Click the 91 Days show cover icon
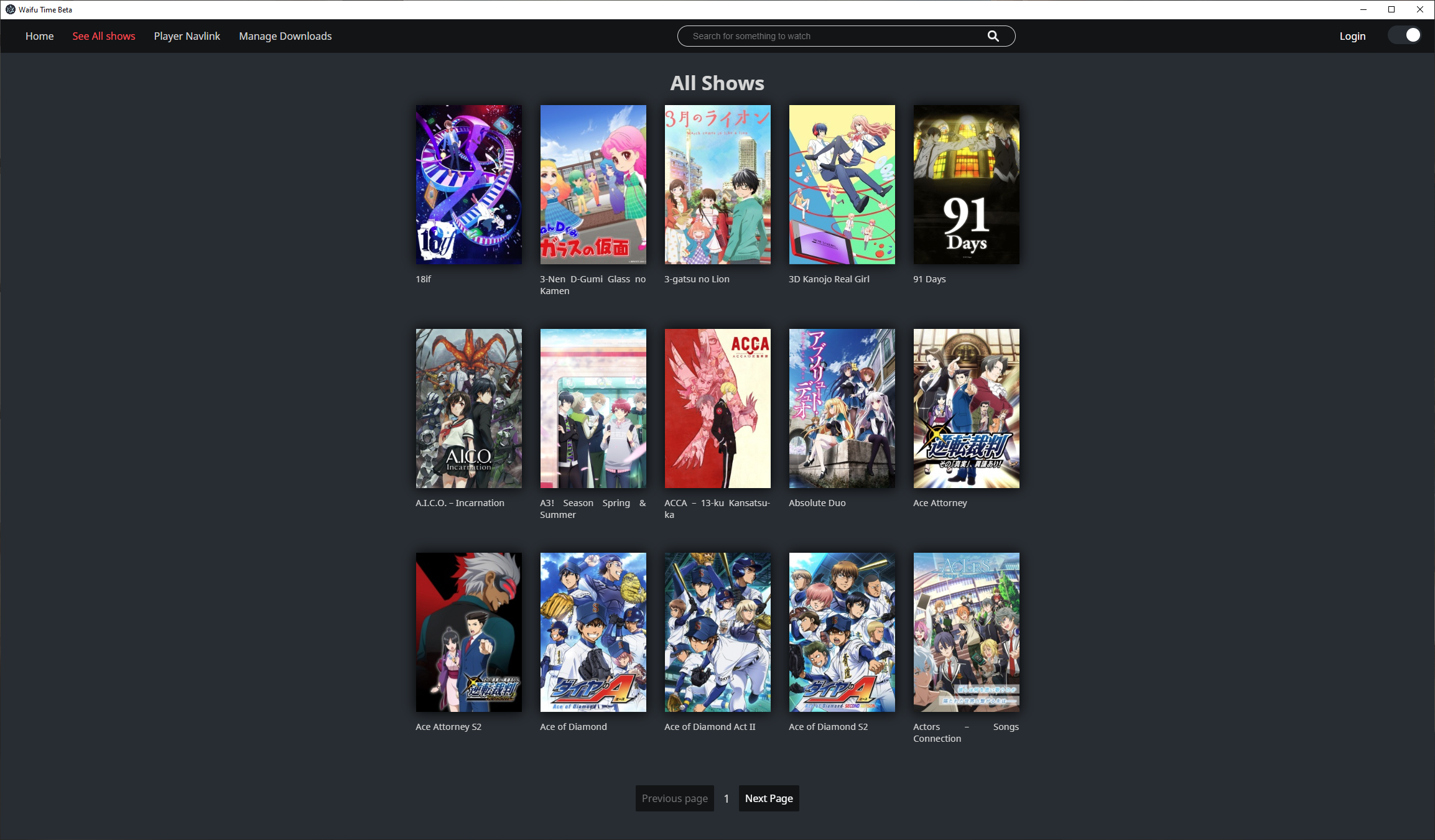 (966, 184)
